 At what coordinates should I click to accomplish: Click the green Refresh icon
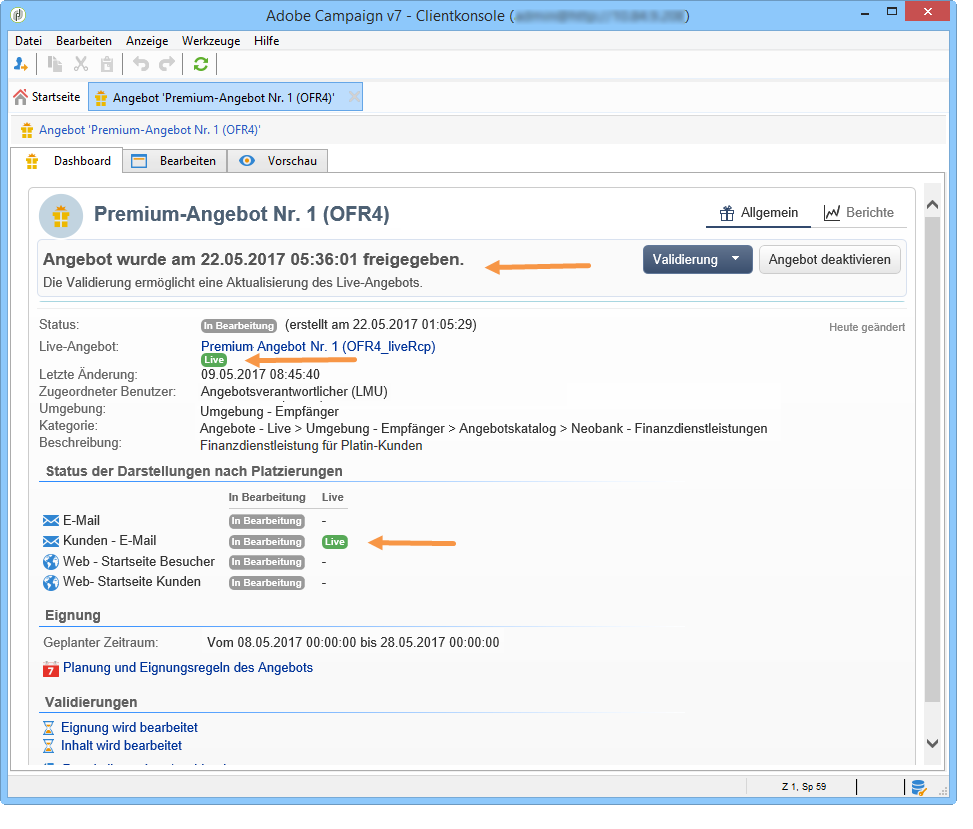[x=200, y=64]
